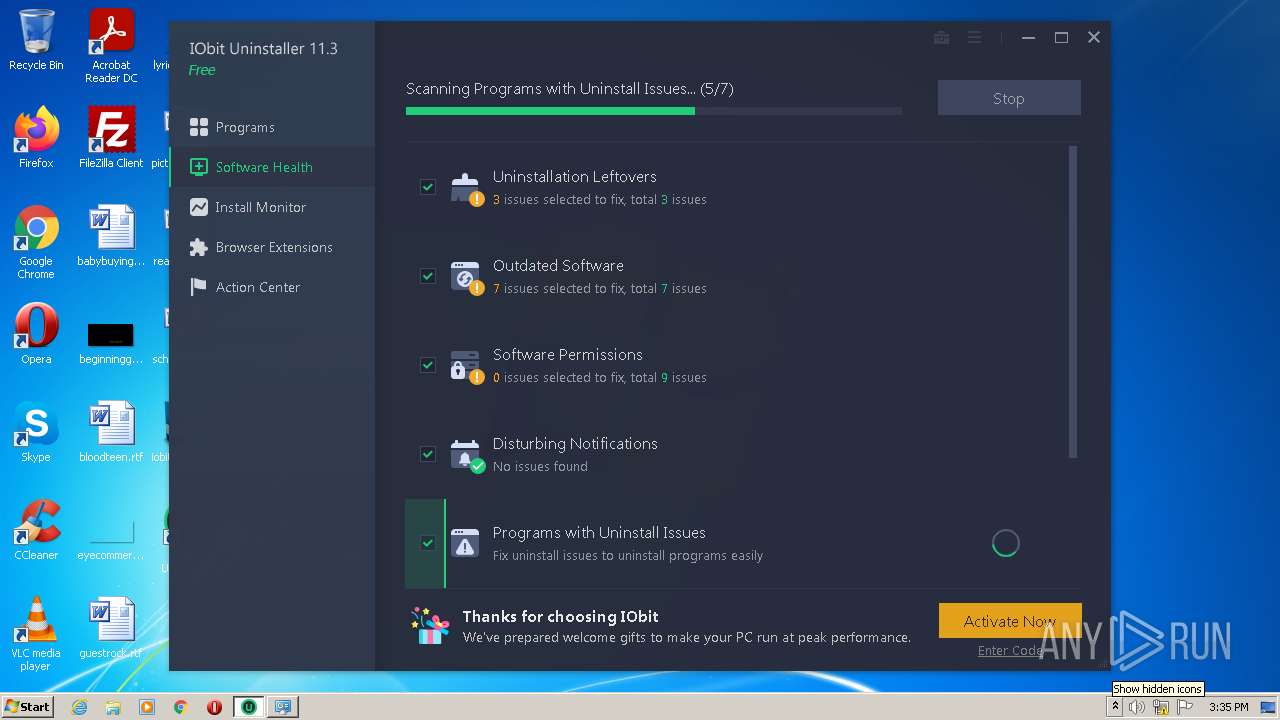Follow the Enter Code link
Screen dimensions: 1280x720
click(1010, 651)
